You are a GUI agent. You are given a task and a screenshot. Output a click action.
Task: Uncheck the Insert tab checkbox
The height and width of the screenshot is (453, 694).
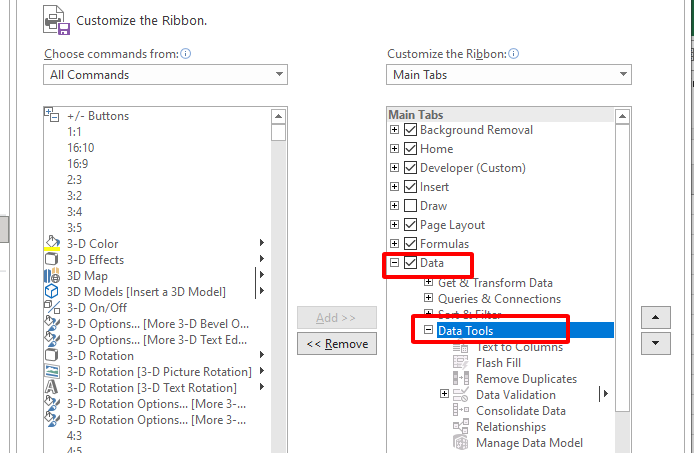pos(410,187)
